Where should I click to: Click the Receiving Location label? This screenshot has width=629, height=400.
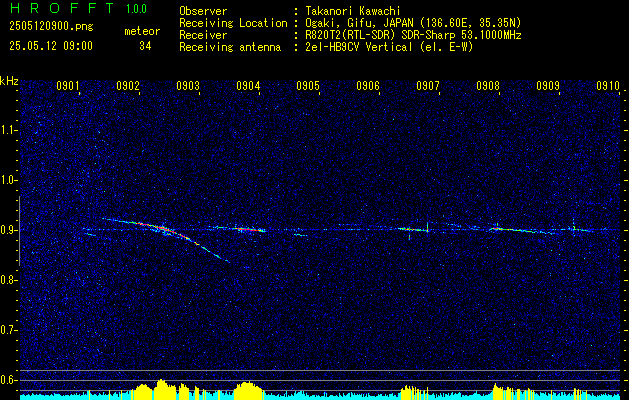pos(233,23)
